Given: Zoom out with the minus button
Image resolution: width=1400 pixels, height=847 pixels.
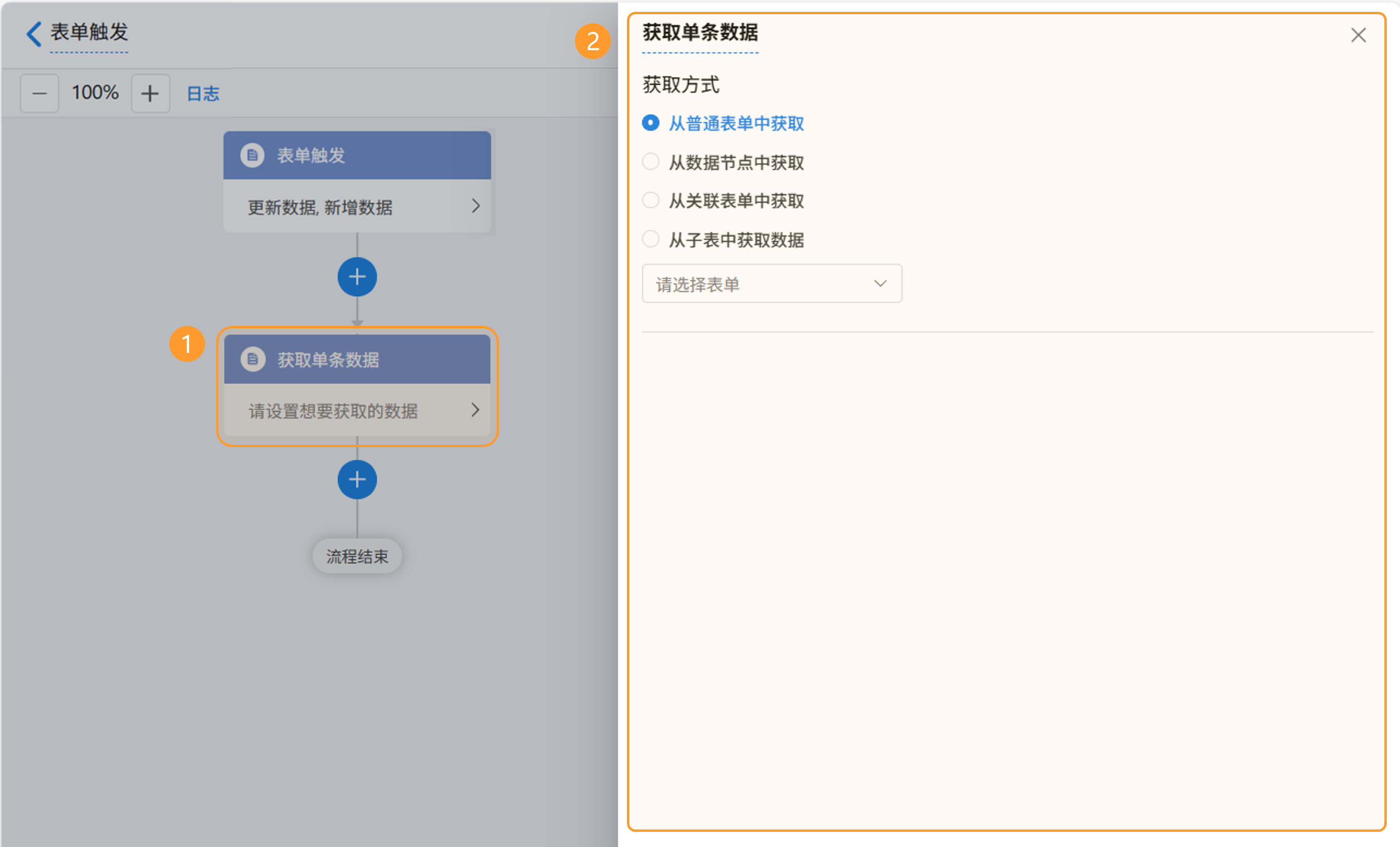Looking at the screenshot, I should [39, 93].
